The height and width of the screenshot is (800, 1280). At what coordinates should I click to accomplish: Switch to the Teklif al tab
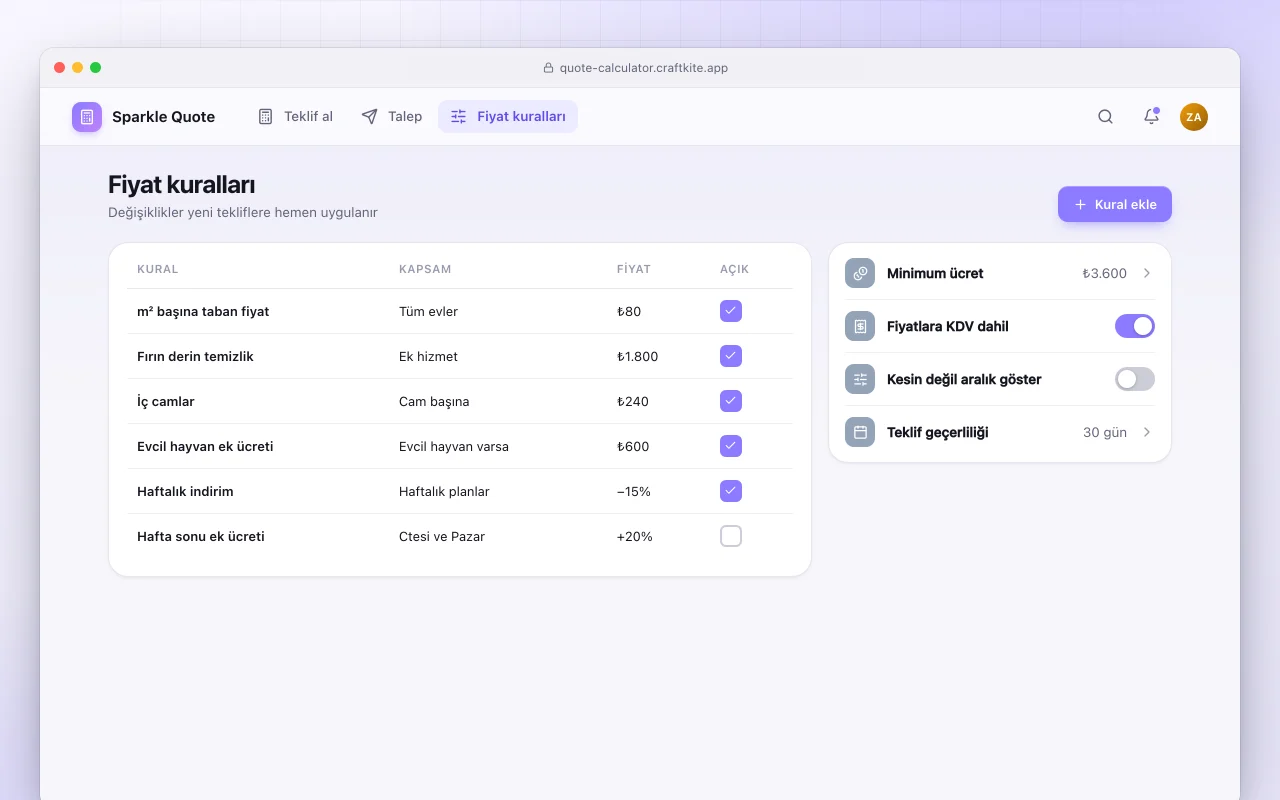click(295, 117)
